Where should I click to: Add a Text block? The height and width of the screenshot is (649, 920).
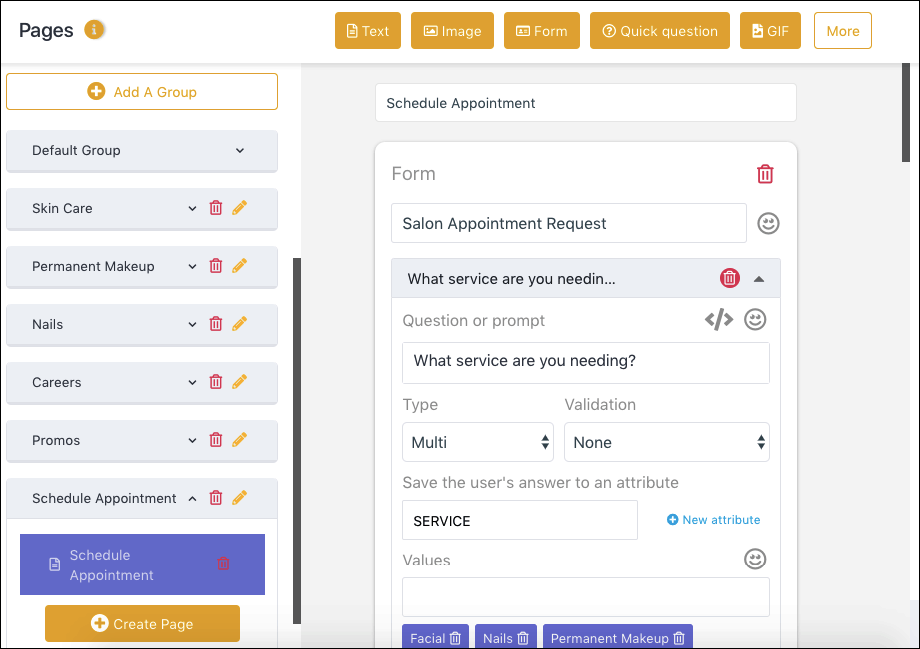[368, 31]
